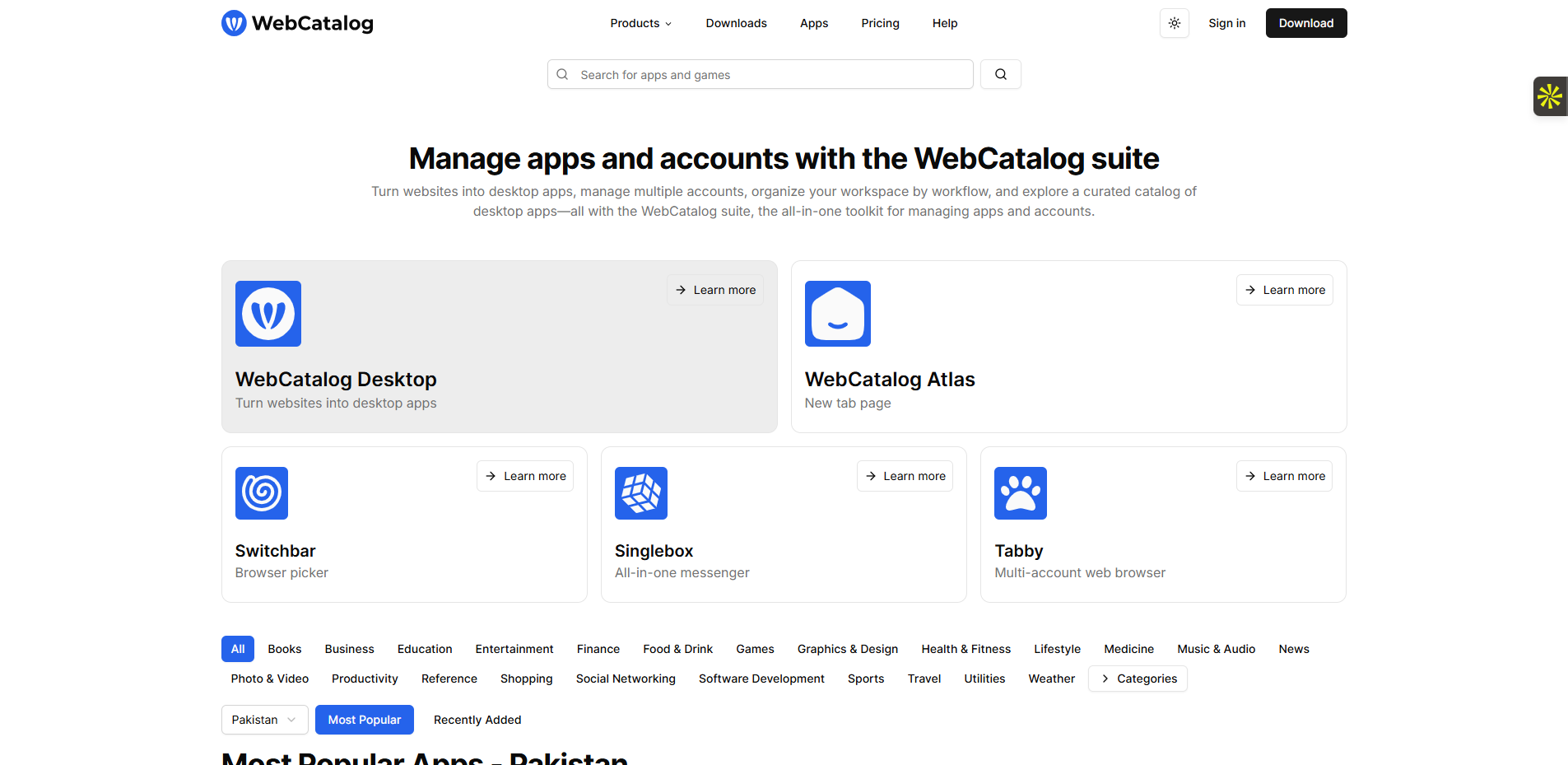This screenshot has width=1568, height=765.
Task: Select the Games category tab
Action: (755, 649)
